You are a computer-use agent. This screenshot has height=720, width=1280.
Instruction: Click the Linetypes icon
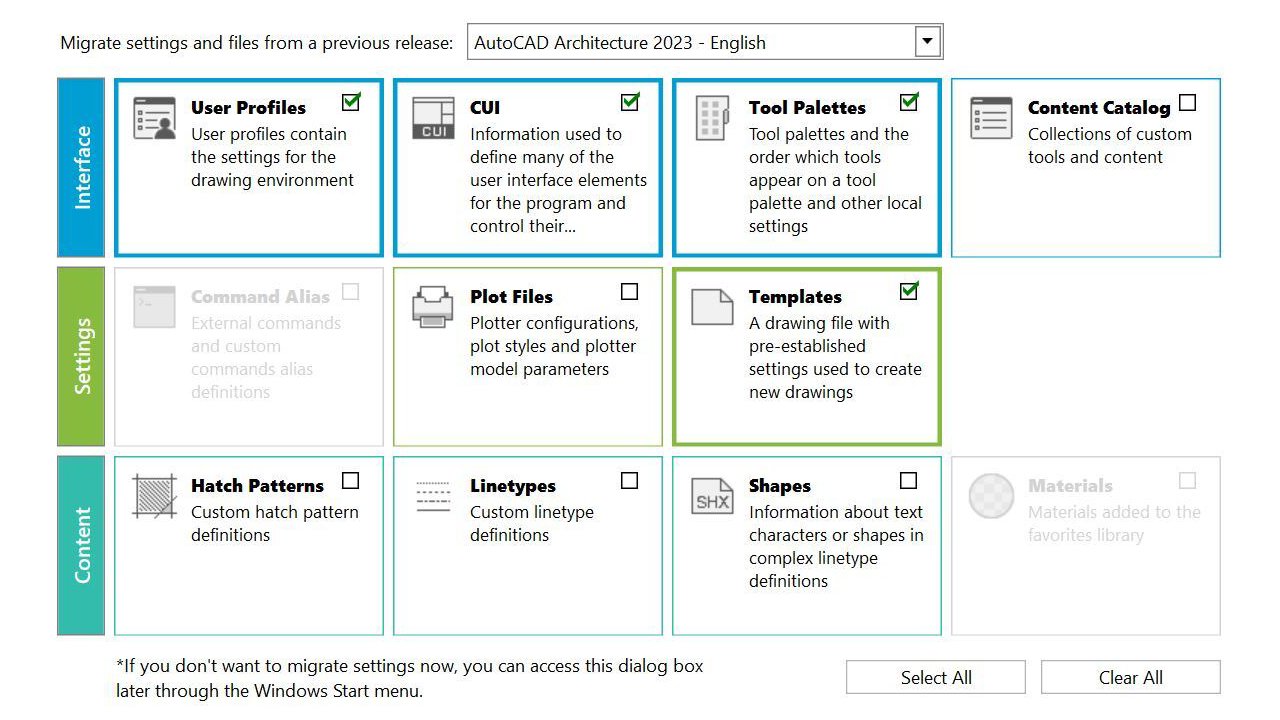[433, 496]
